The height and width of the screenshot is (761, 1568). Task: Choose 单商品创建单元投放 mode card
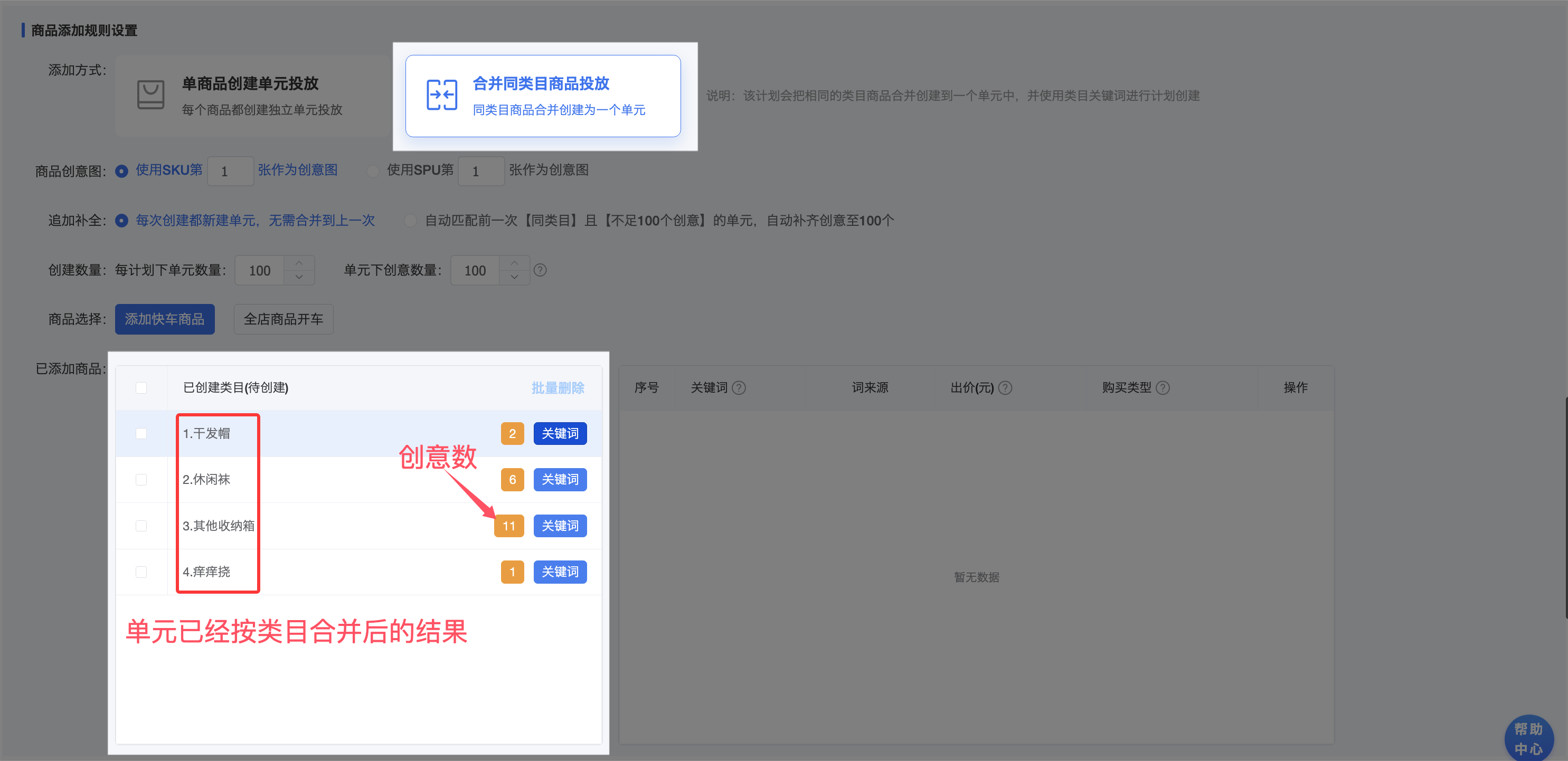click(x=252, y=96)
